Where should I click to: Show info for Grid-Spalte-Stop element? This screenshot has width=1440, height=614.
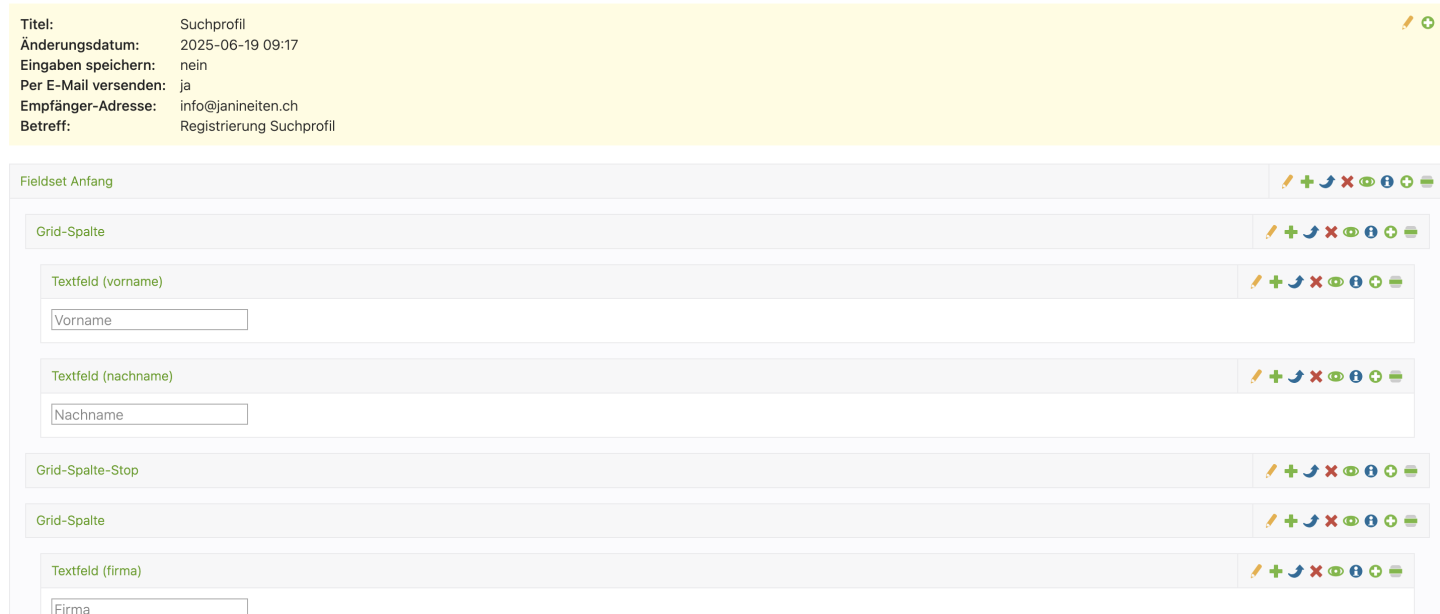(x=1371, y=471)
